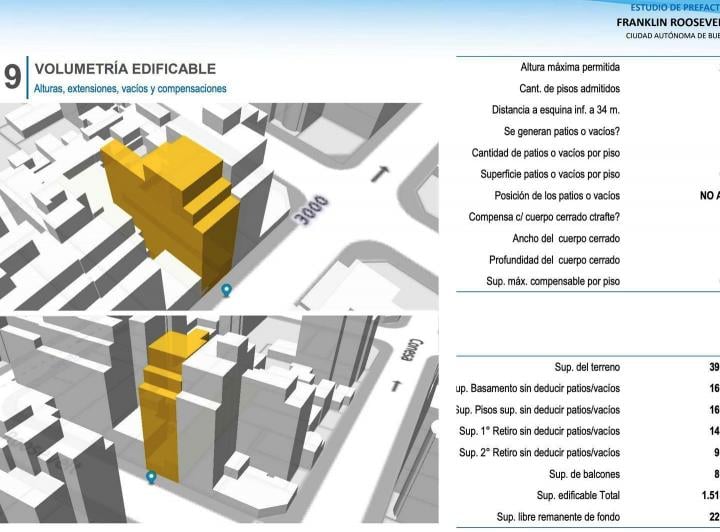Click the row "Altura máxima permitida"

click(570, 67)
